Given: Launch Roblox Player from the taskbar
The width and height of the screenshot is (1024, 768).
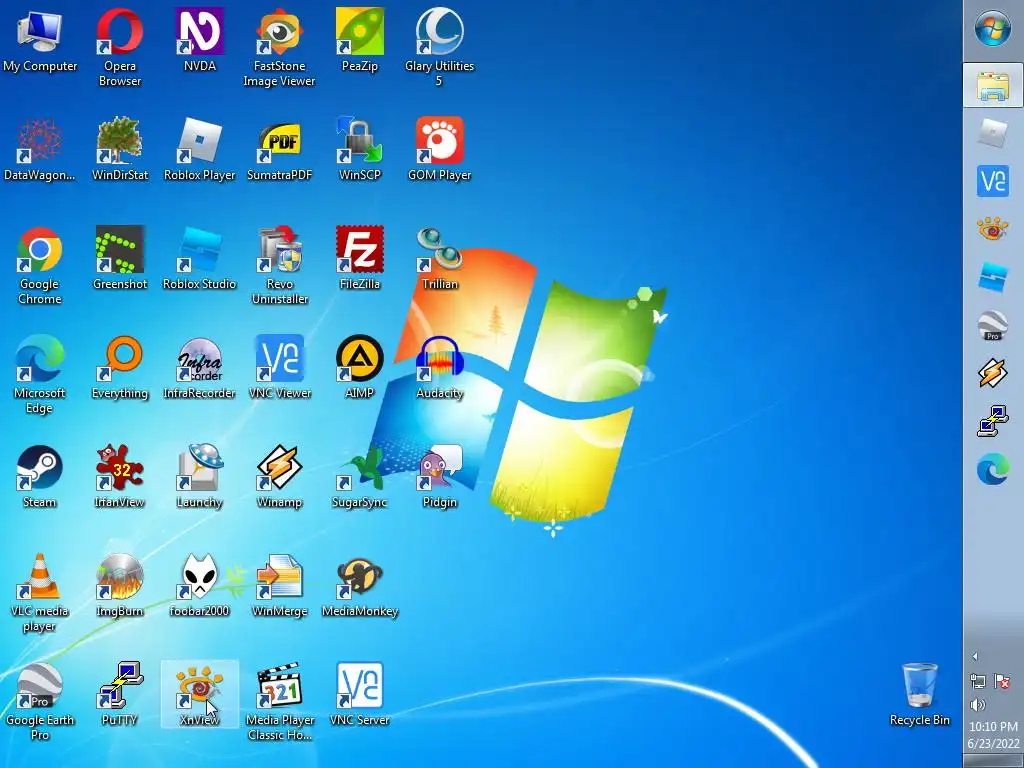Looking at the screenshot, I should (993, 133).
